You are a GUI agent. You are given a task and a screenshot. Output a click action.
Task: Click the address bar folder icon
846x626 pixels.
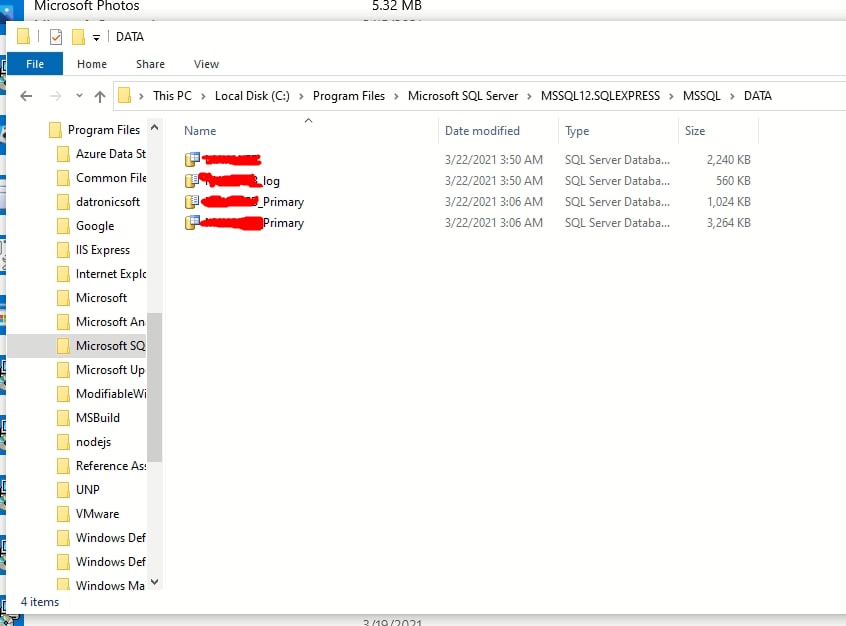point(125,96)
